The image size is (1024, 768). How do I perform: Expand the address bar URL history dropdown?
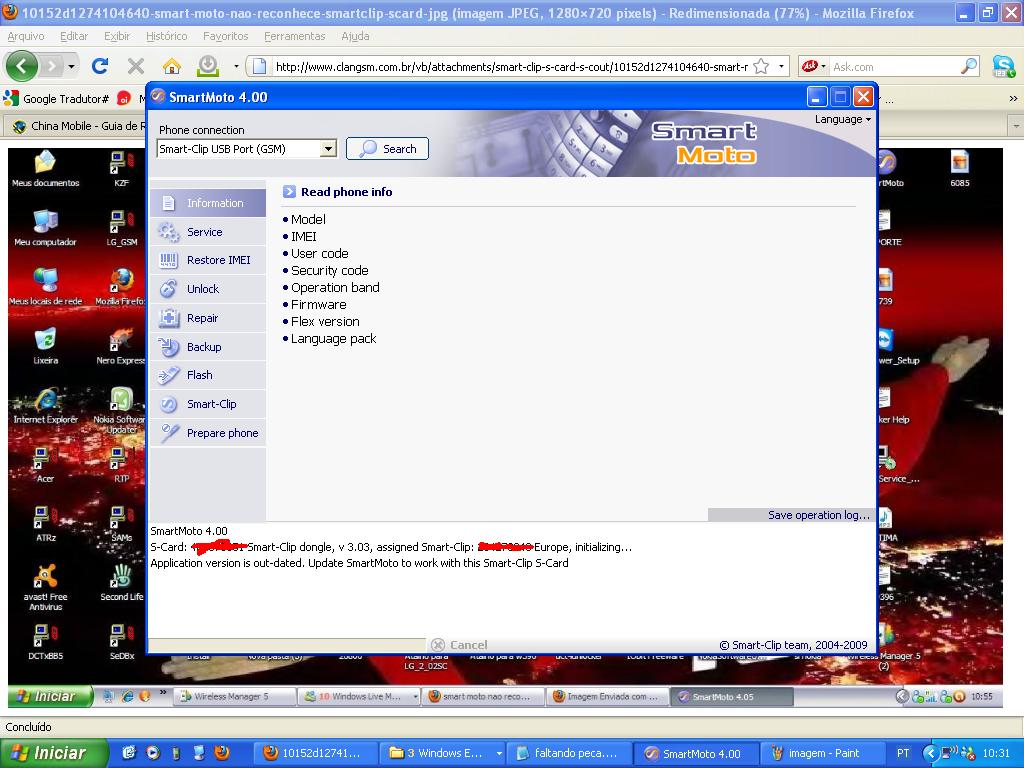pos(781,67)
